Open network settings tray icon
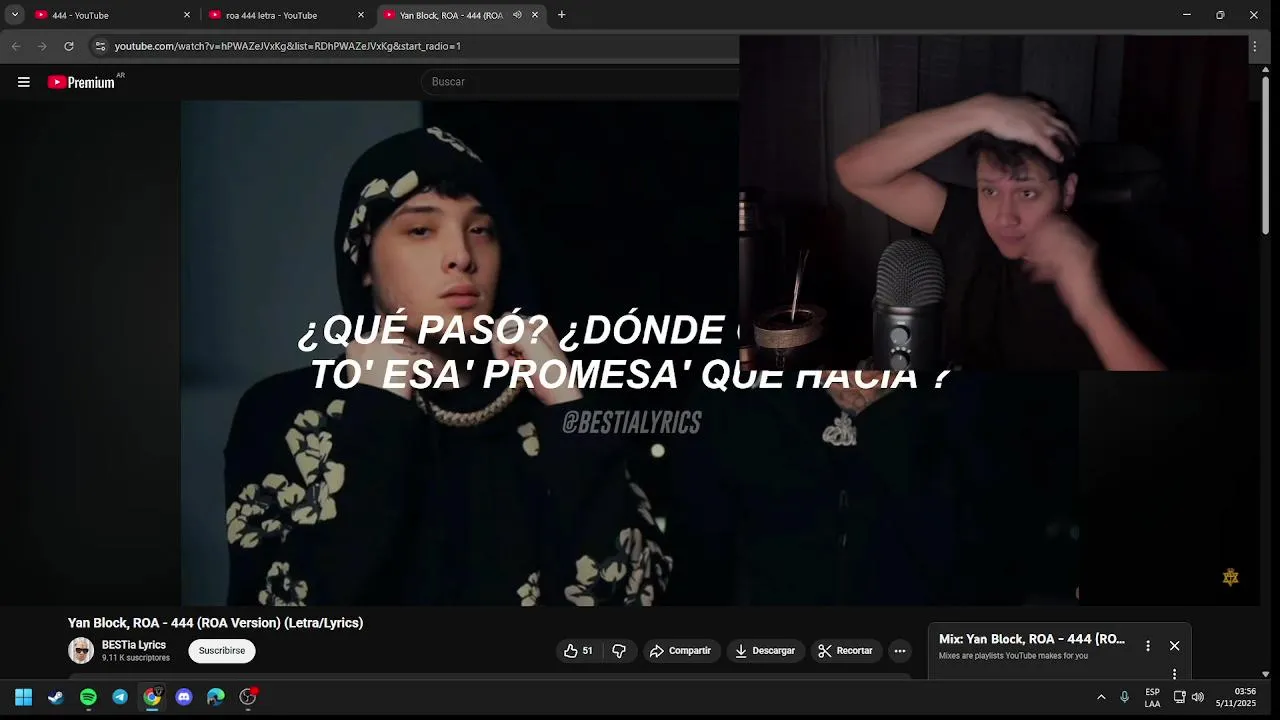 [x=1179, y=697]
